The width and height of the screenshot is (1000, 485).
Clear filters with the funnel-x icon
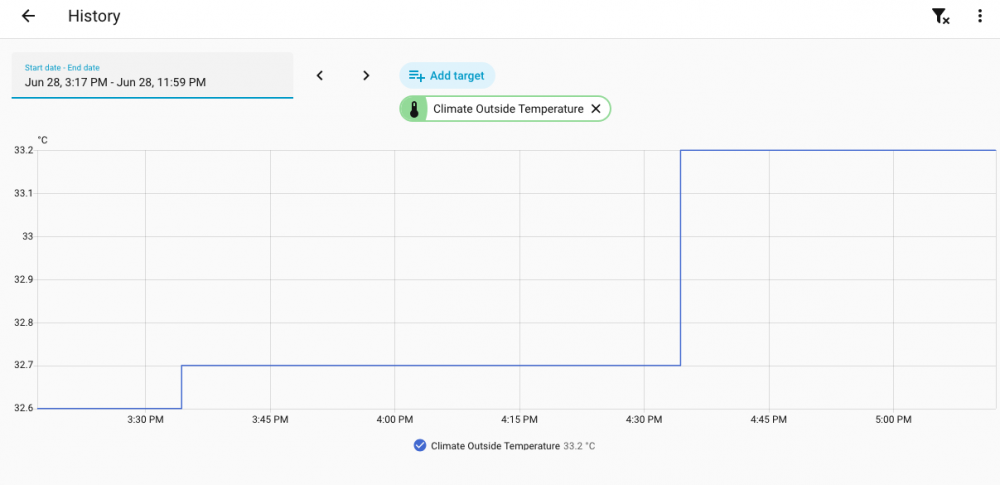[941, 17]
